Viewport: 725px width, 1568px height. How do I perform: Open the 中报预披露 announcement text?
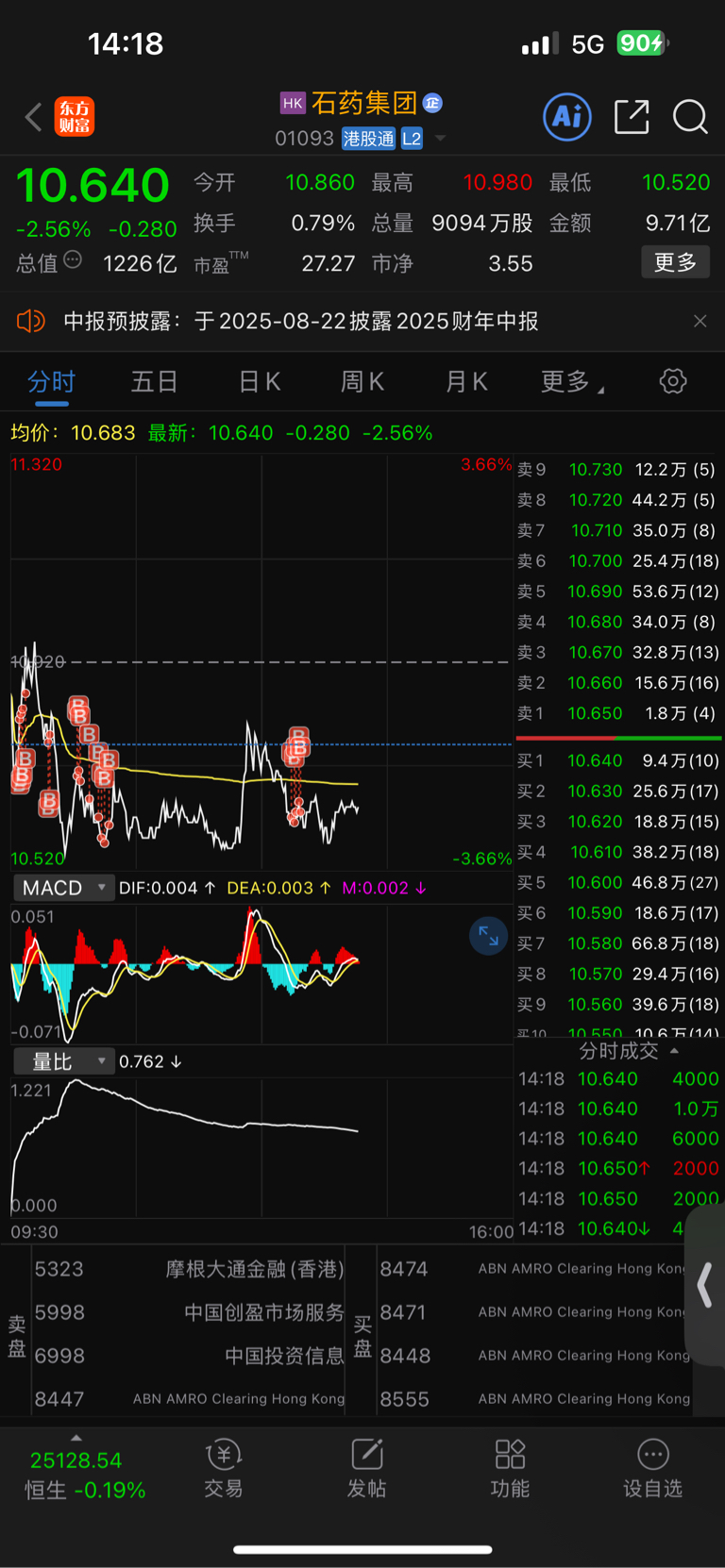pyautogui.click(x=301, y=322)
